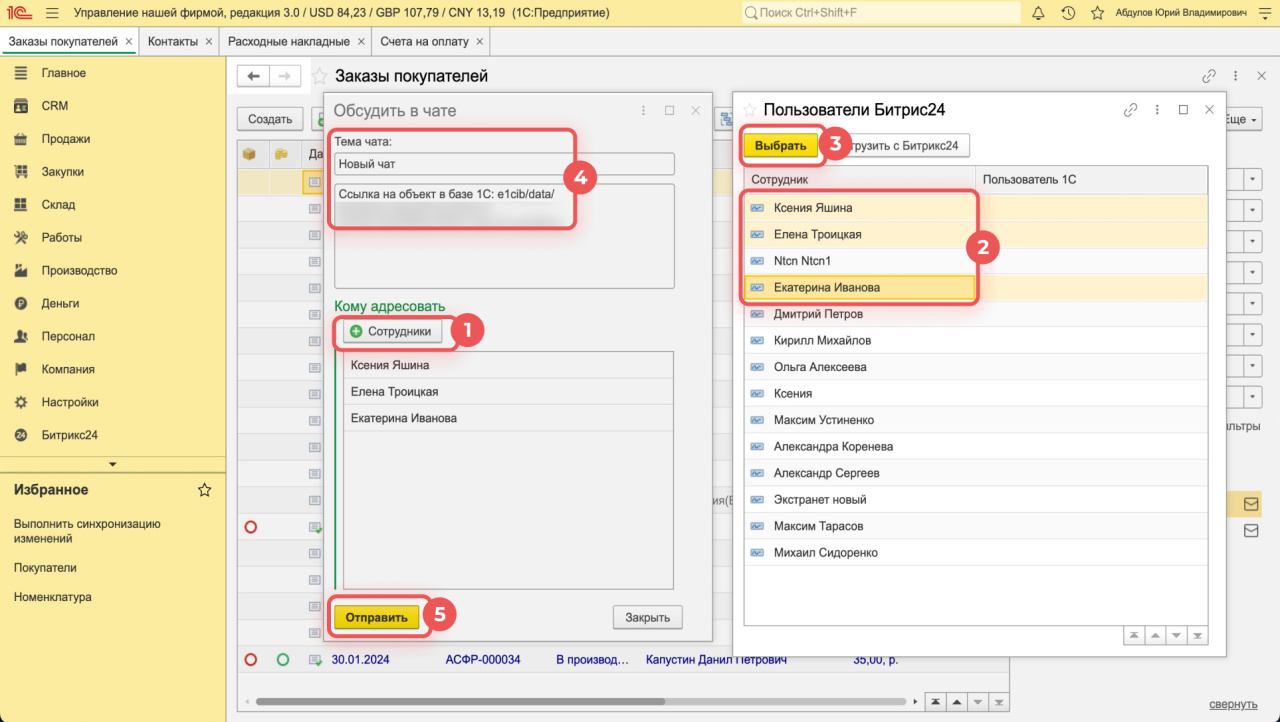
Task: Open the top-right service menu icon
Action: (x=1264, y=13)
